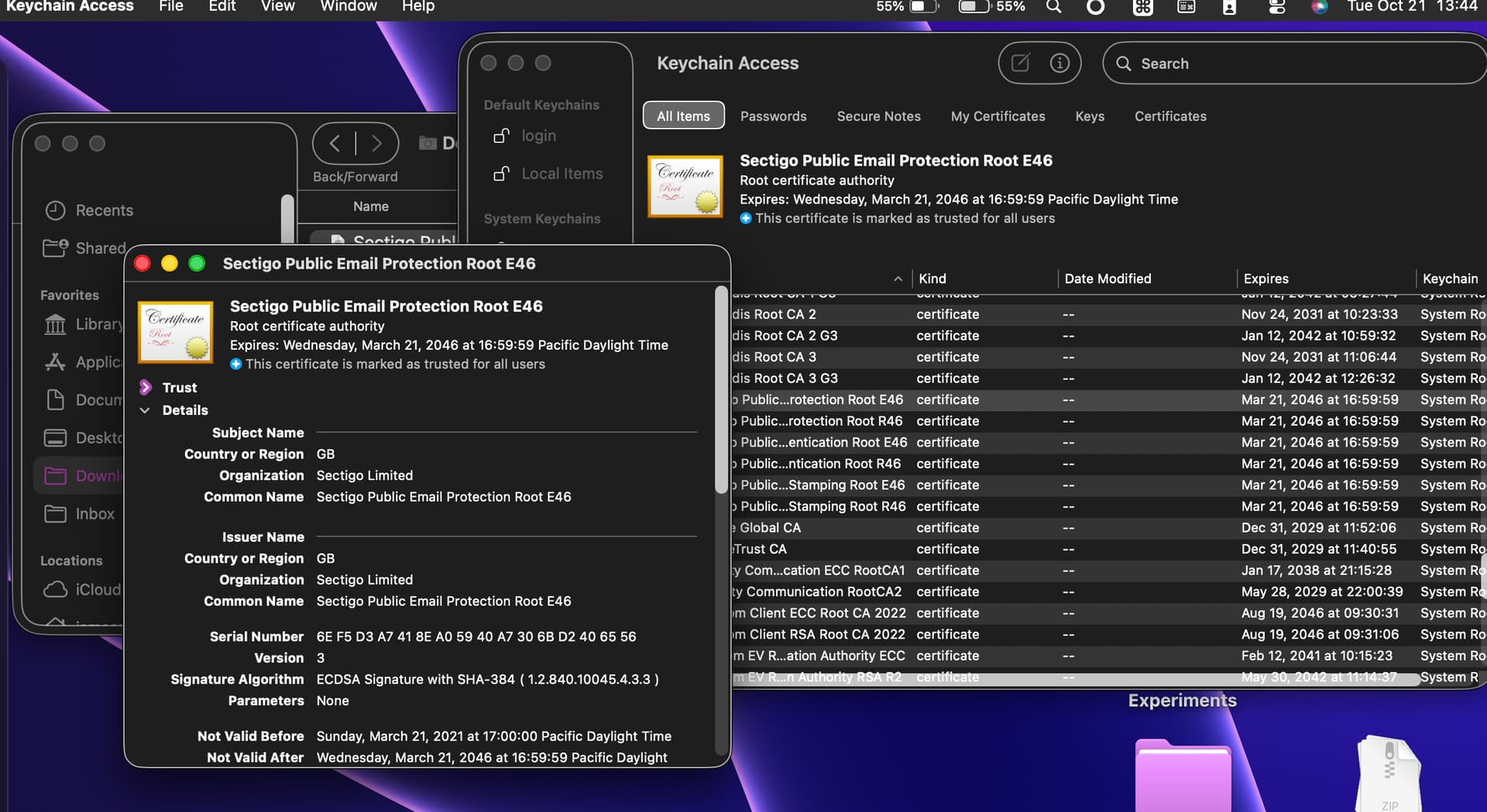
Task: Open the Edit menu
Action: click(222, 7)
